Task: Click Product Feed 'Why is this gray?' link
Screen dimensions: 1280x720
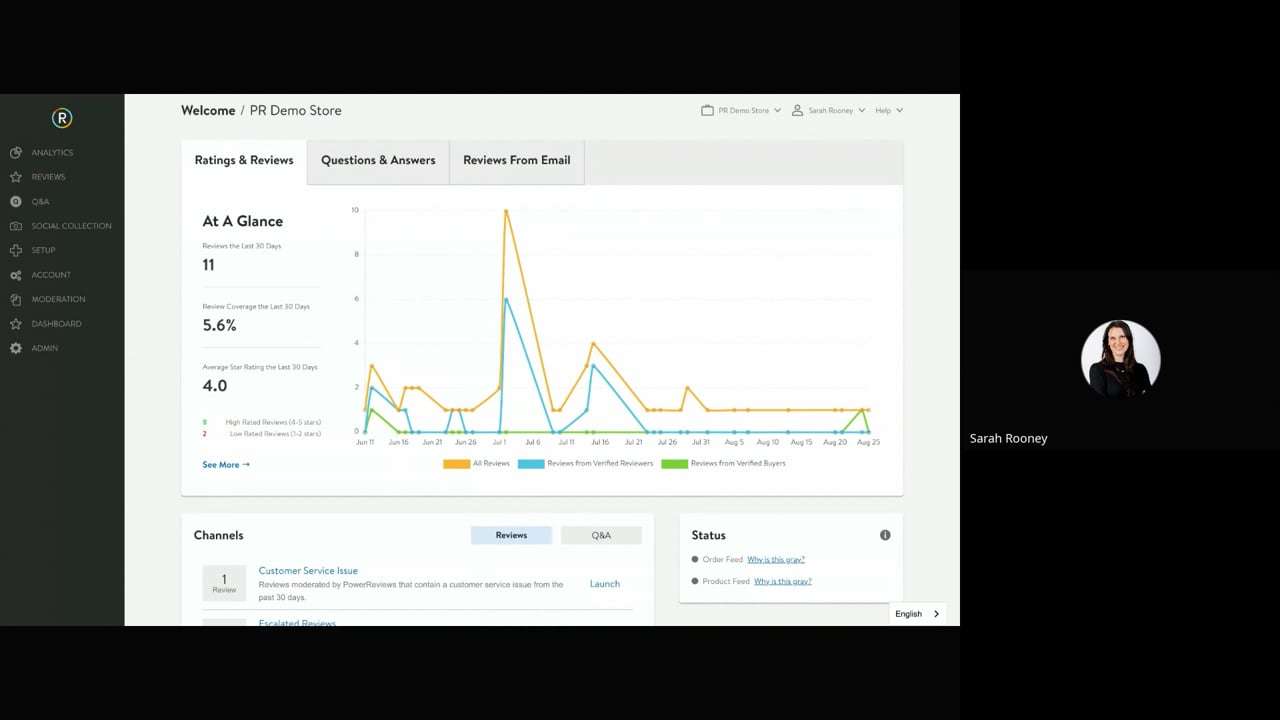Action: (783, 582)
